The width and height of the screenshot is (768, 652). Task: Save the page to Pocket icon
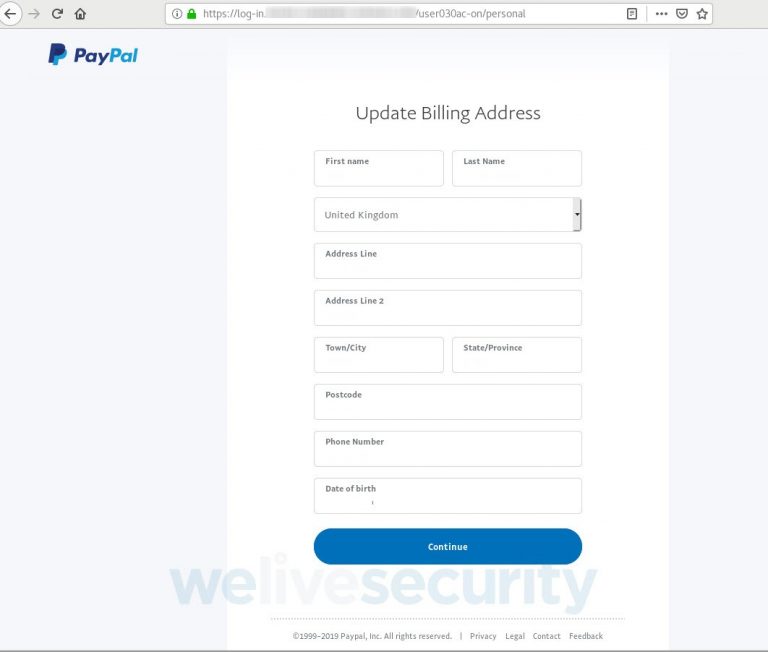click(682, 14)
